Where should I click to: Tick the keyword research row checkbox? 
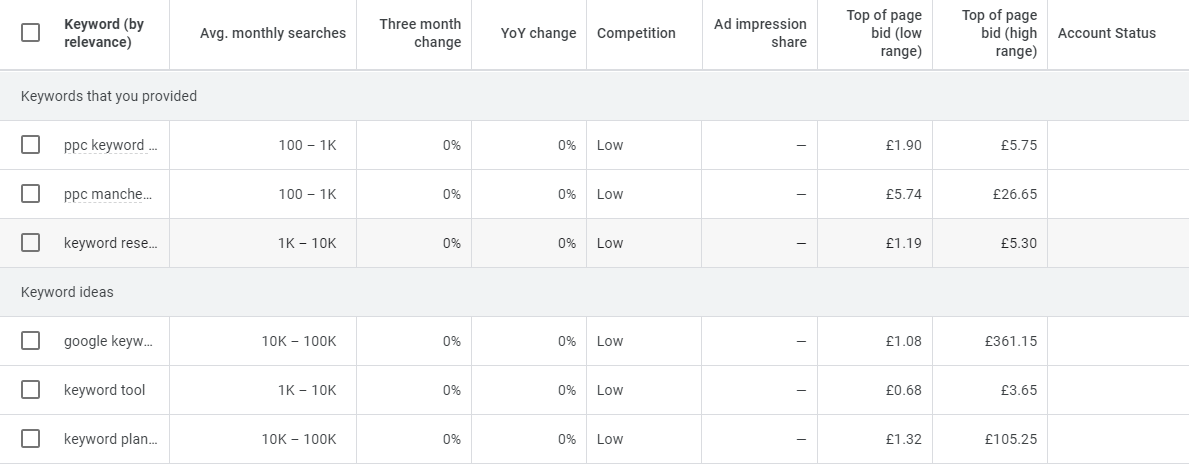[x=30, y=243]
